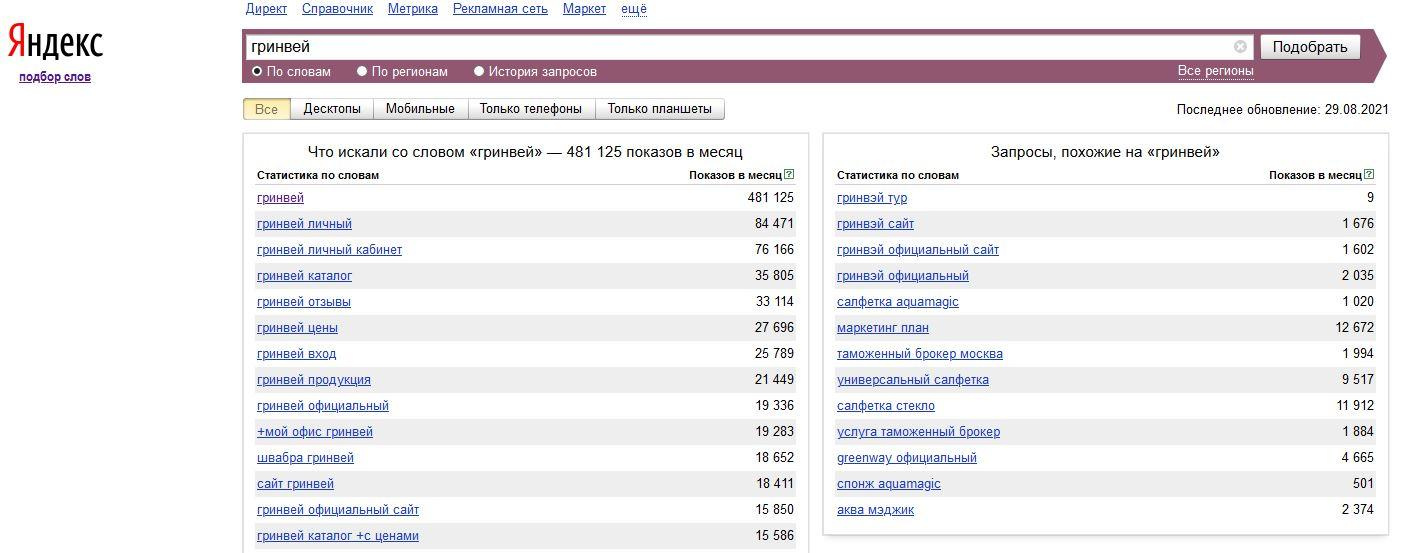Open the сайт гринвей link
This screenshot has height=553, width=1408.
(295, 484)
